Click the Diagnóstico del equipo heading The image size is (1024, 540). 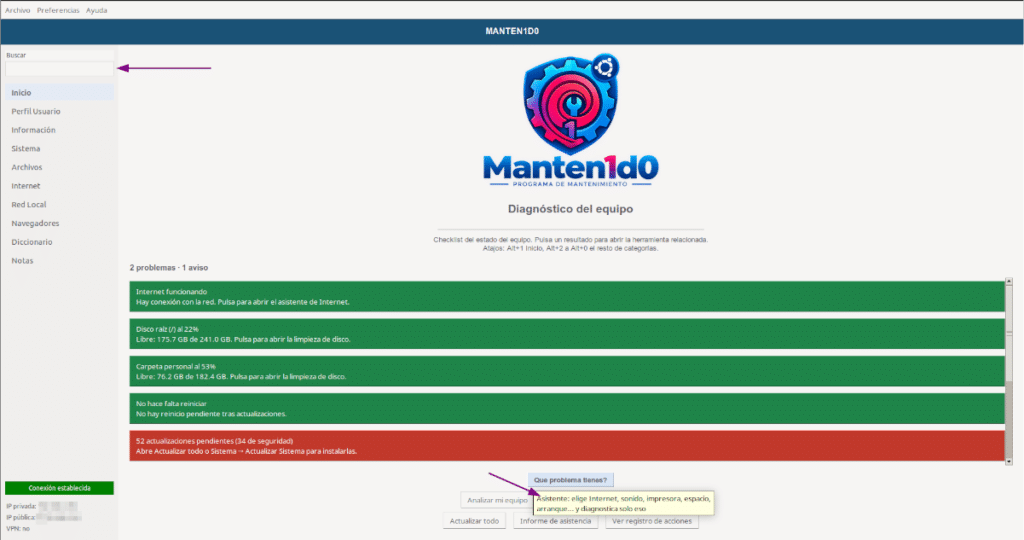coord(570,209)
